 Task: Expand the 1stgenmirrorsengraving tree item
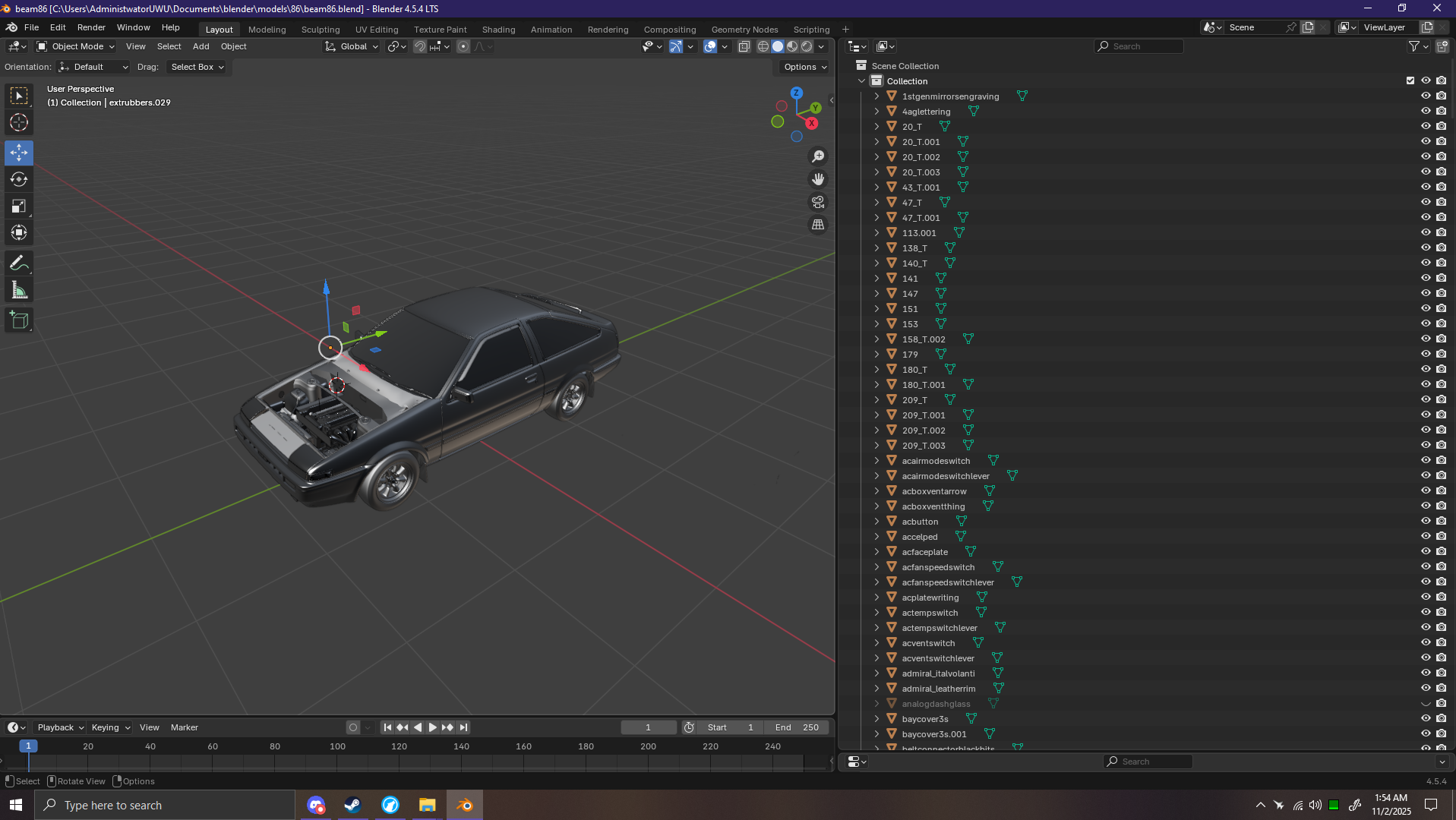click(876, 96)
